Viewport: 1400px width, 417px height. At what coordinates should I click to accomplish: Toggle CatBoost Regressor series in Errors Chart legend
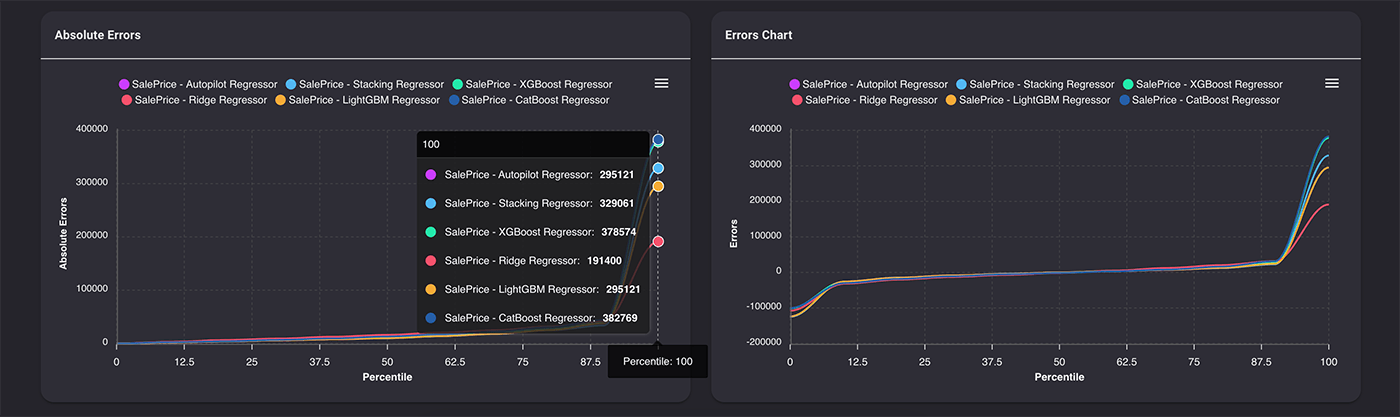tap(1198, 100)
